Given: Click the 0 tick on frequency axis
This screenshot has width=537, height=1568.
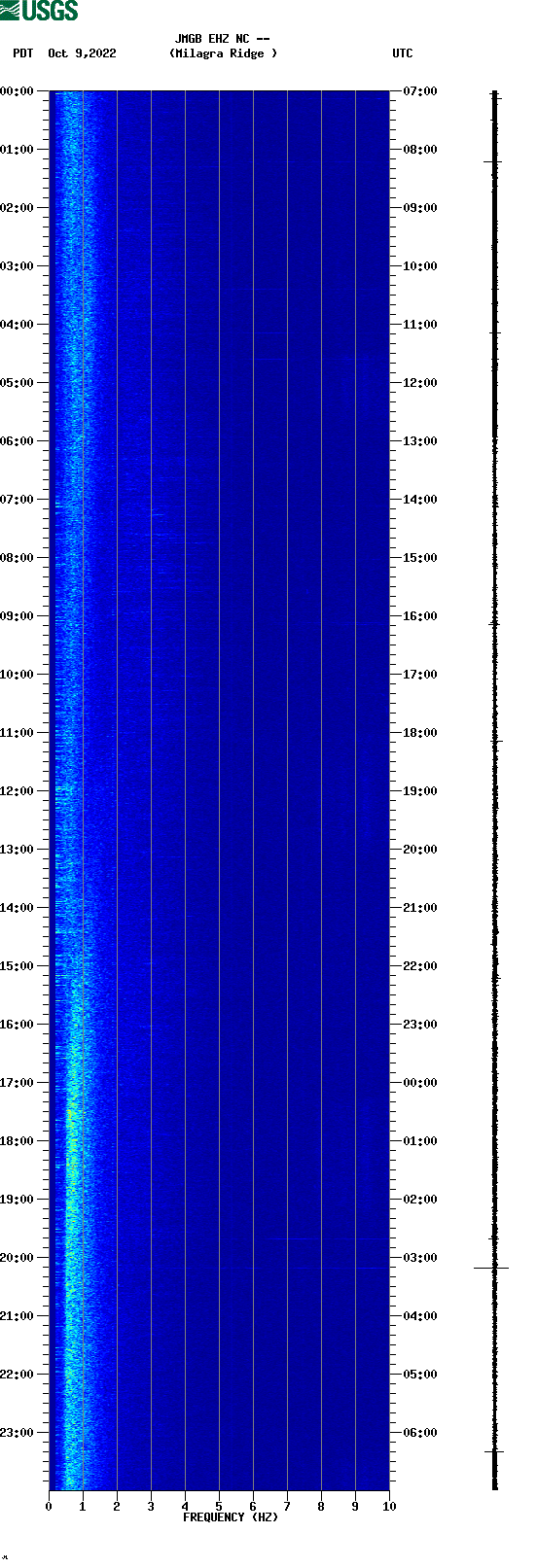Looking at the screenshot, I should click(49, 1507).
